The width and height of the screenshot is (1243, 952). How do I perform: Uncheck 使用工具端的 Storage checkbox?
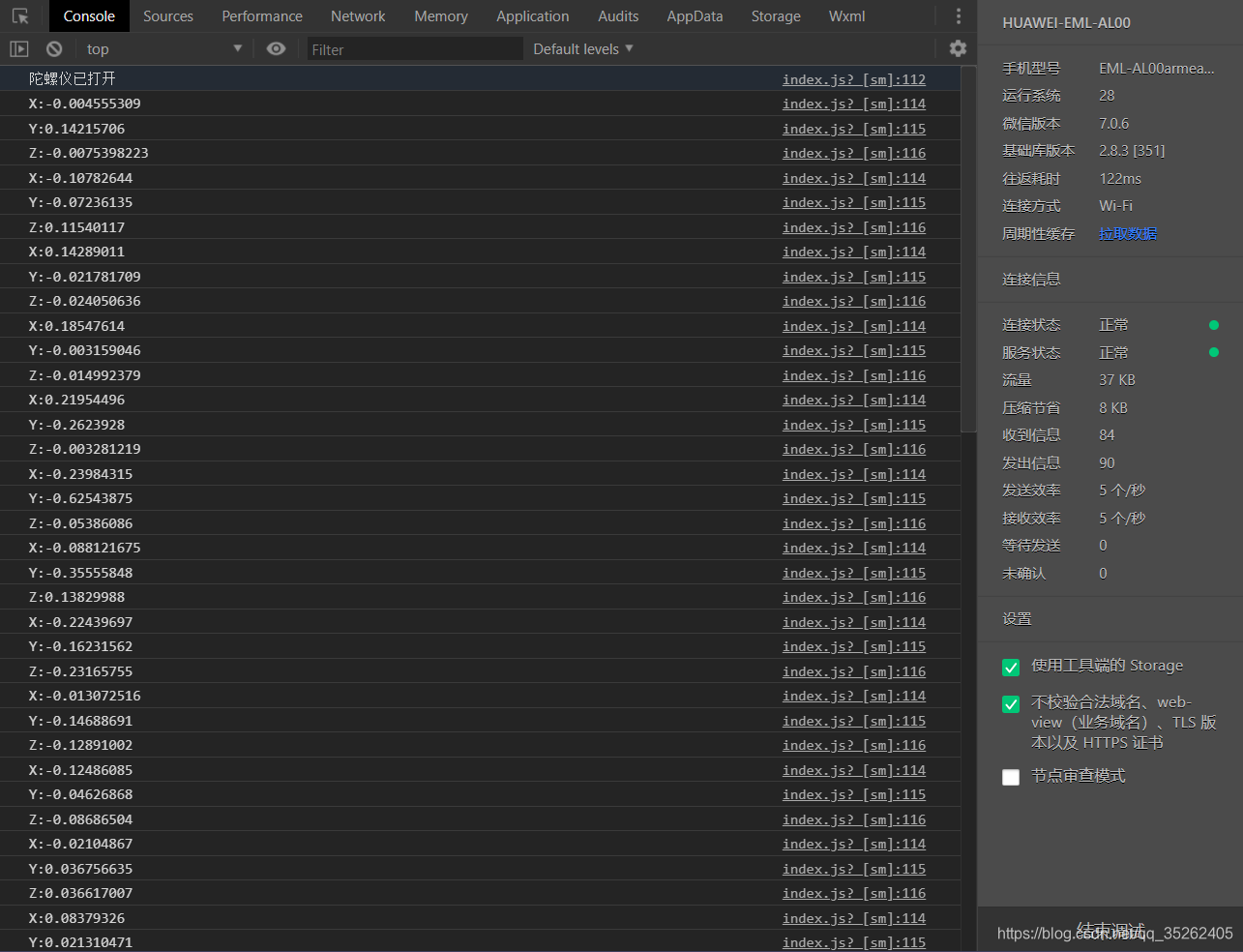click(x=1011, y=668)
